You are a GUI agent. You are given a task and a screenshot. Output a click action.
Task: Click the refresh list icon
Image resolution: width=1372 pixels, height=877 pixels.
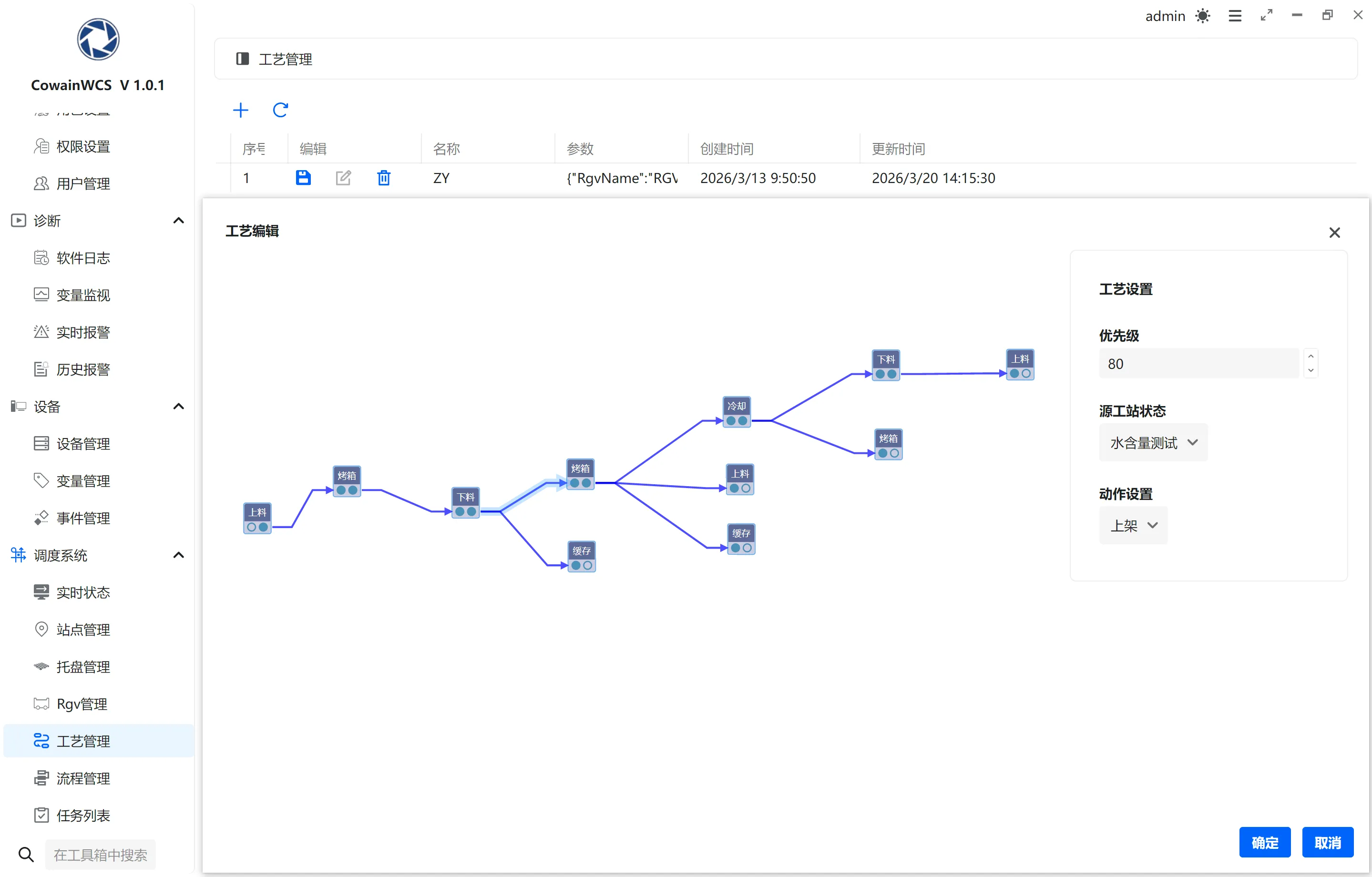point(280,110)
